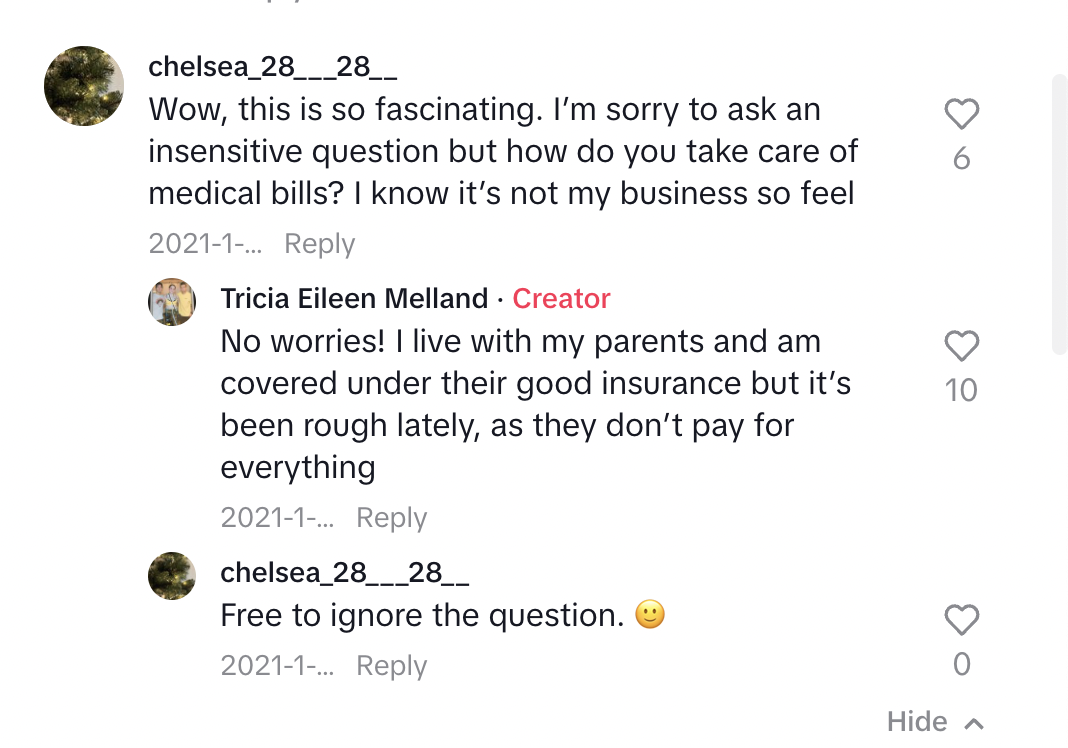Viewport: 1068px width, 748px height.
Task: Reply to 'Free to ignore the question' comment
Action: pos(392,665)
